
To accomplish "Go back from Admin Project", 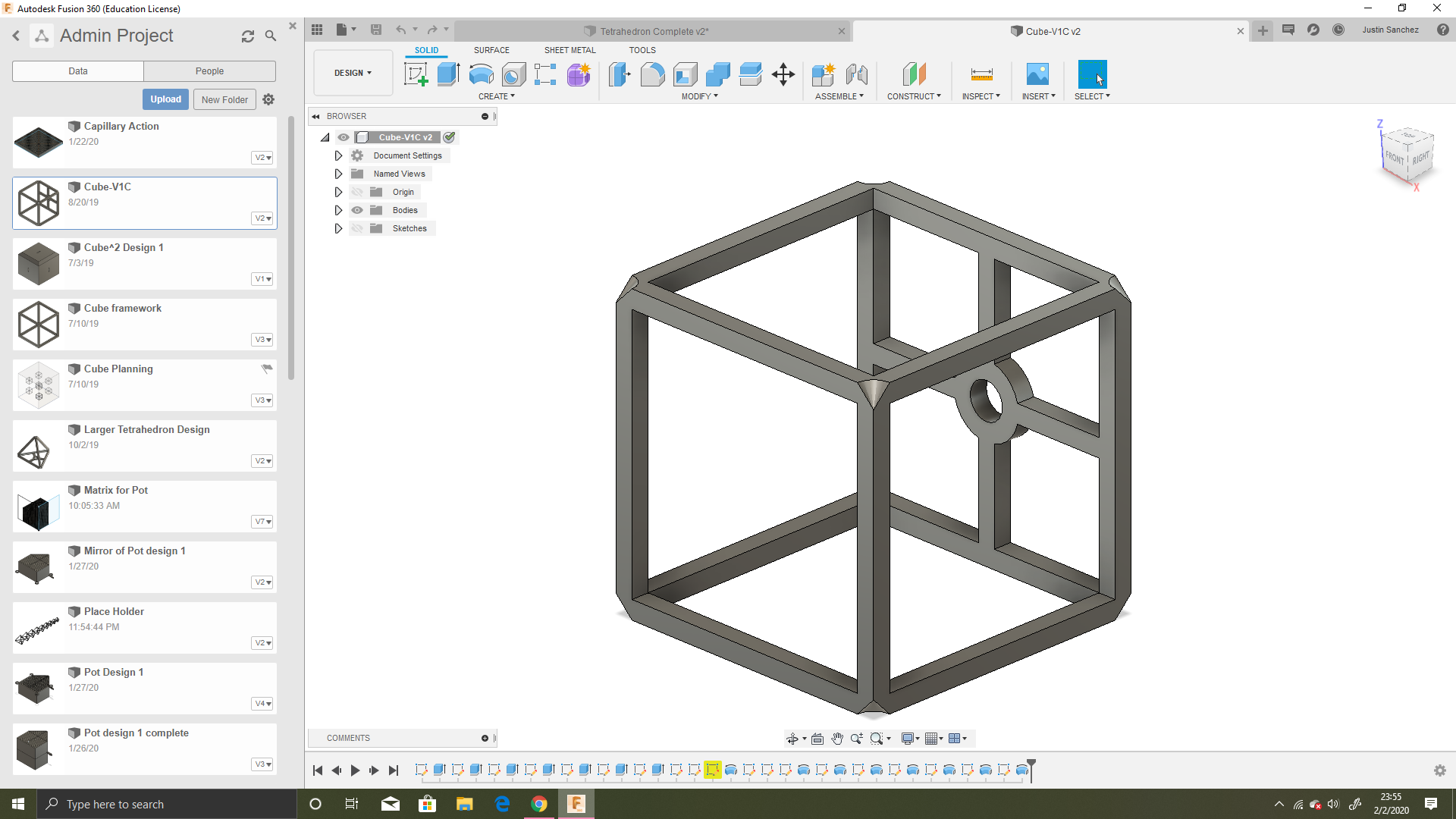I will point(16,36).
